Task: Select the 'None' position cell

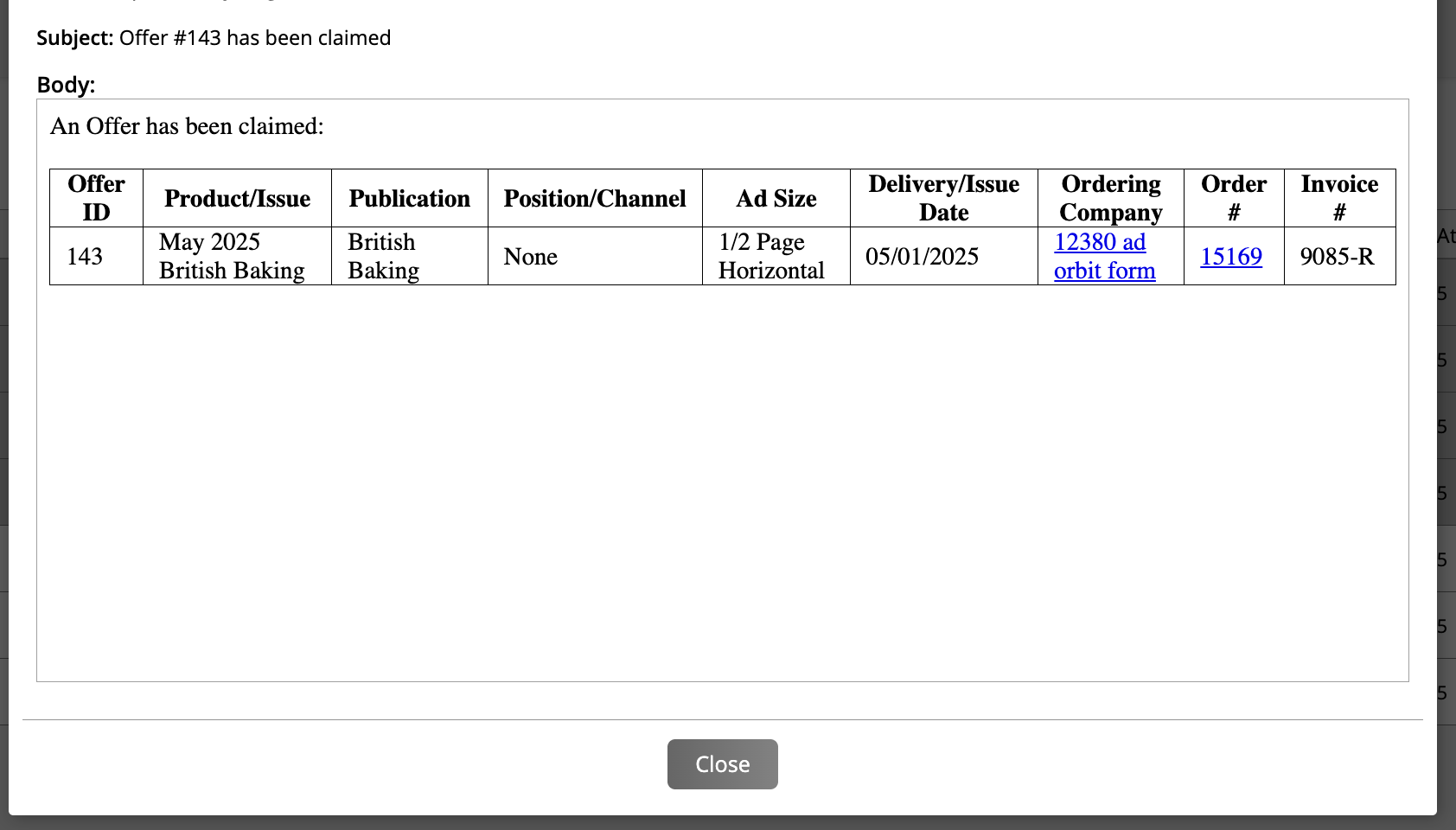Action: (x=530, y=257)
